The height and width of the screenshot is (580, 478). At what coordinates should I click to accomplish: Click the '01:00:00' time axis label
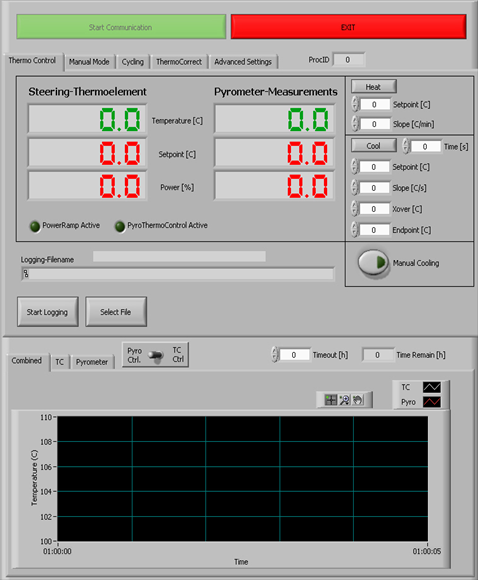pos(57,551)
